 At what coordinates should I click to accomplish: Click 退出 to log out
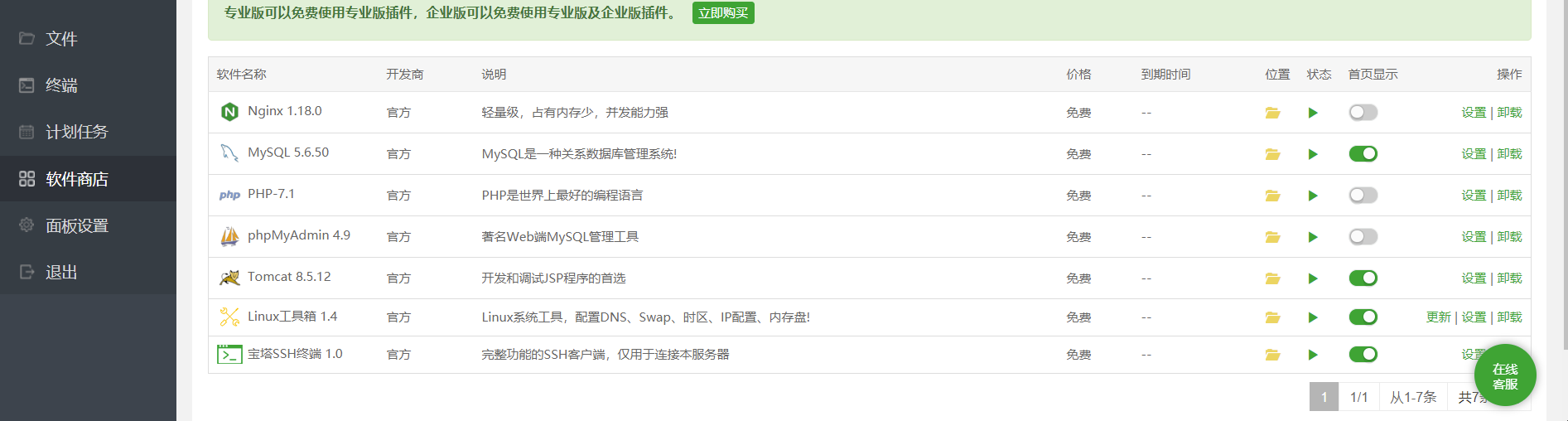pyautogui.click(x=88, y=272)
